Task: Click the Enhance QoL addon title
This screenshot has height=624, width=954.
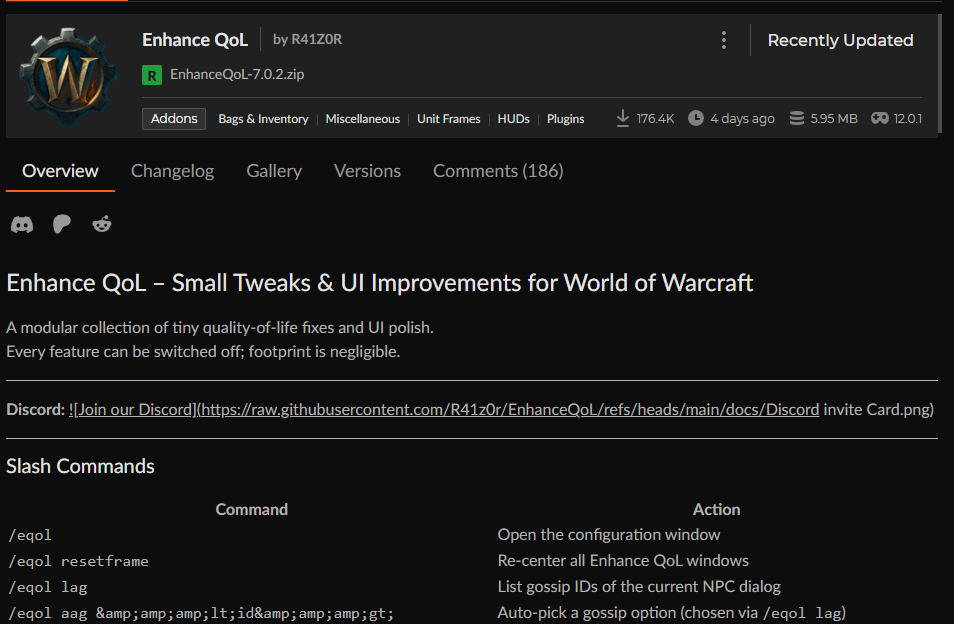Action: pos(195,40)
